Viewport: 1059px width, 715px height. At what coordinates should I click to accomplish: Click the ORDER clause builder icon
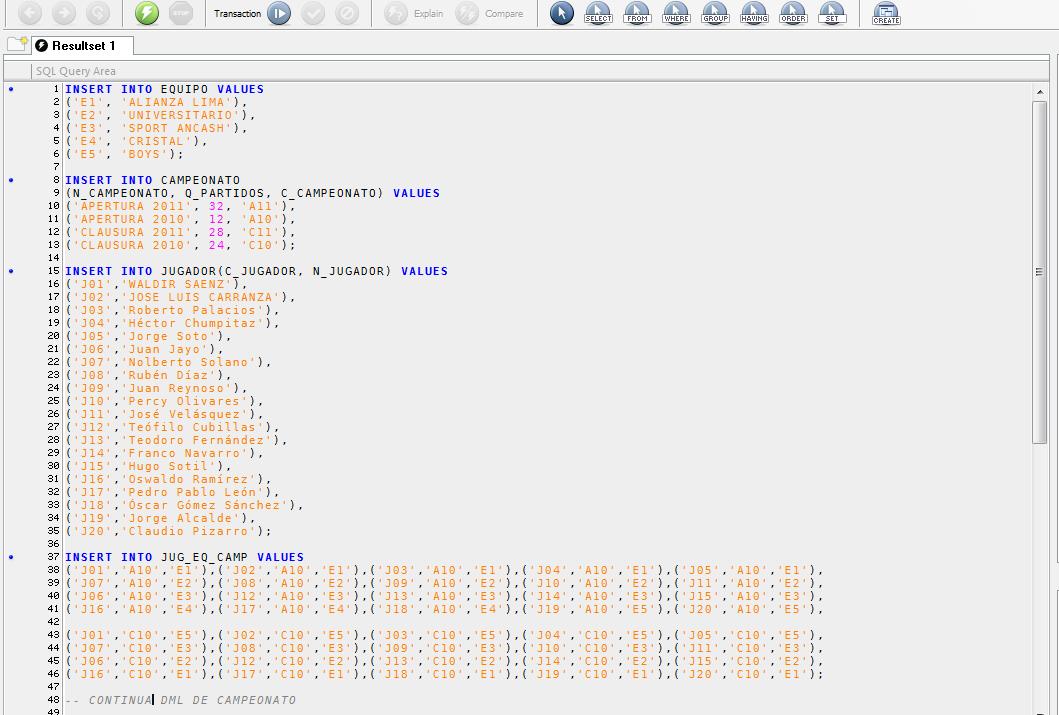pos(793,13)
